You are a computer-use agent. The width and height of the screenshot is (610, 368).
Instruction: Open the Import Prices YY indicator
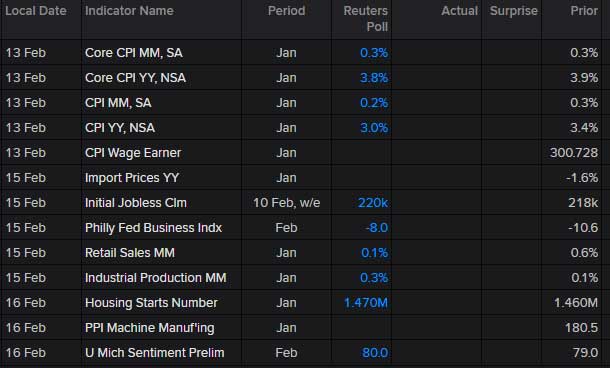(132, 178)
